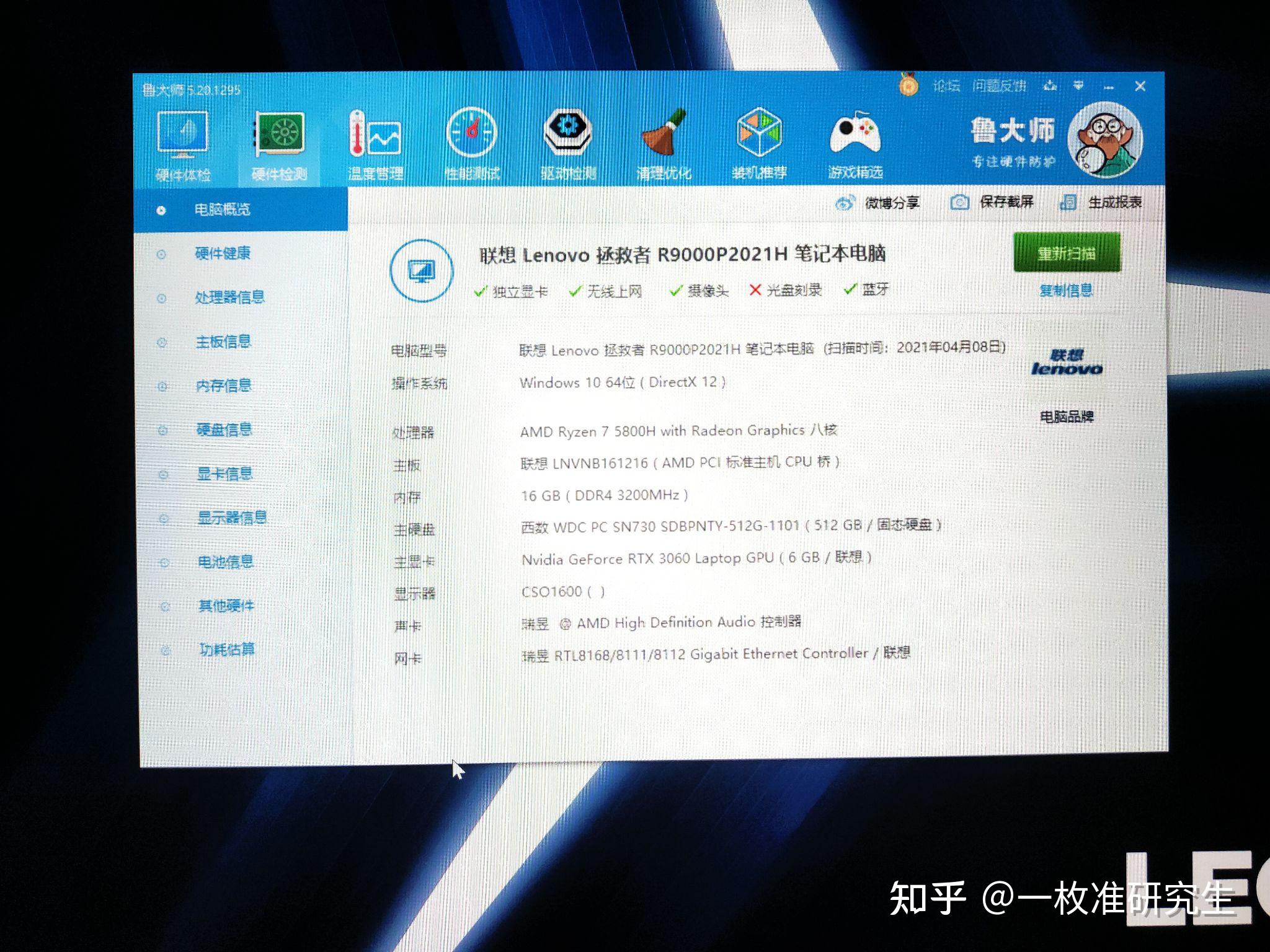The width and height of the screenshot is (1270, 952).
Task: Share via 微博分享
Action: tap(877, 203)
